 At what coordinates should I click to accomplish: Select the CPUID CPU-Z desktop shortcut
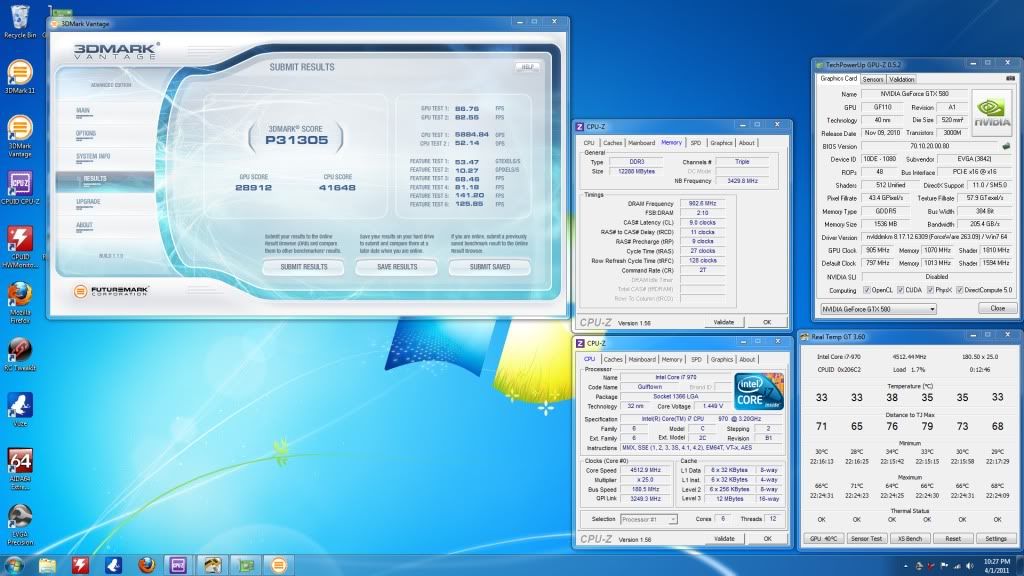tap(20, 188)
